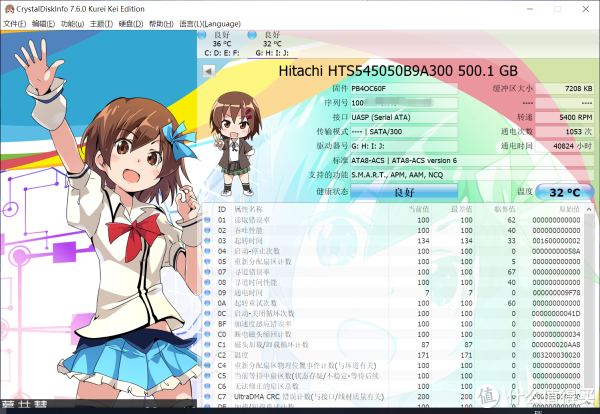
Task: Click the 属性名称 column header
Action: click(x=248, y=209)
